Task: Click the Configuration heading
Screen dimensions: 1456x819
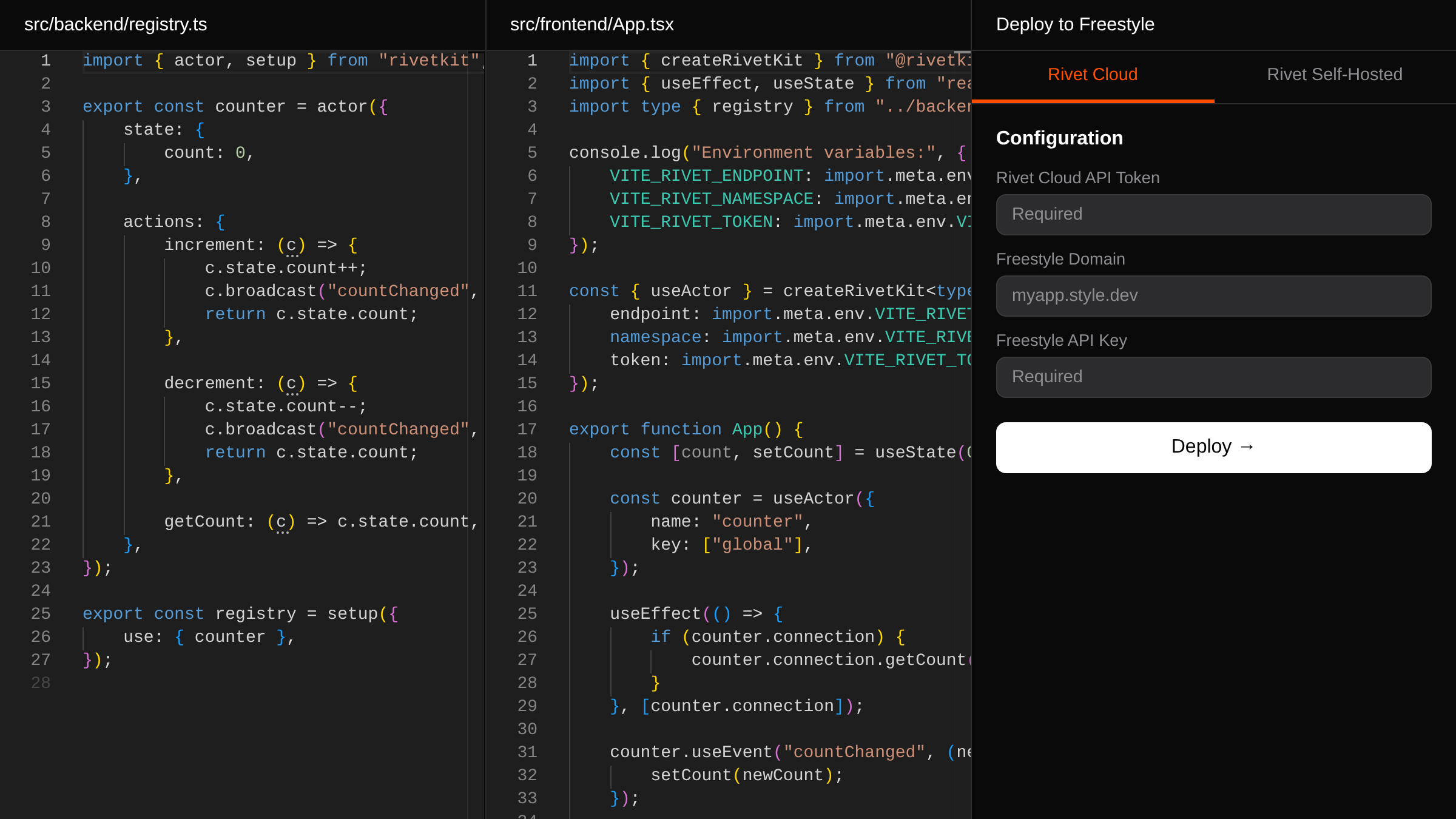Action: click(x=1059, y=138)
